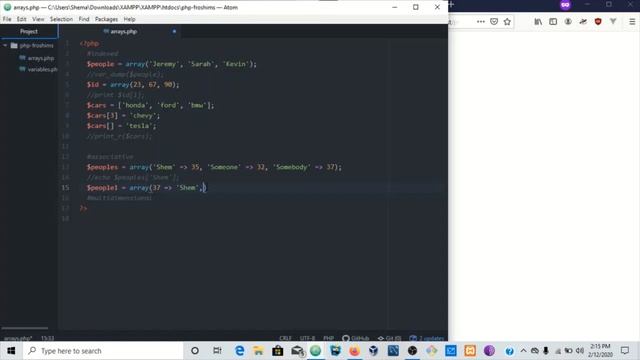Open arrays.php in the project tree
640x360 pixels.
point(40,58)
